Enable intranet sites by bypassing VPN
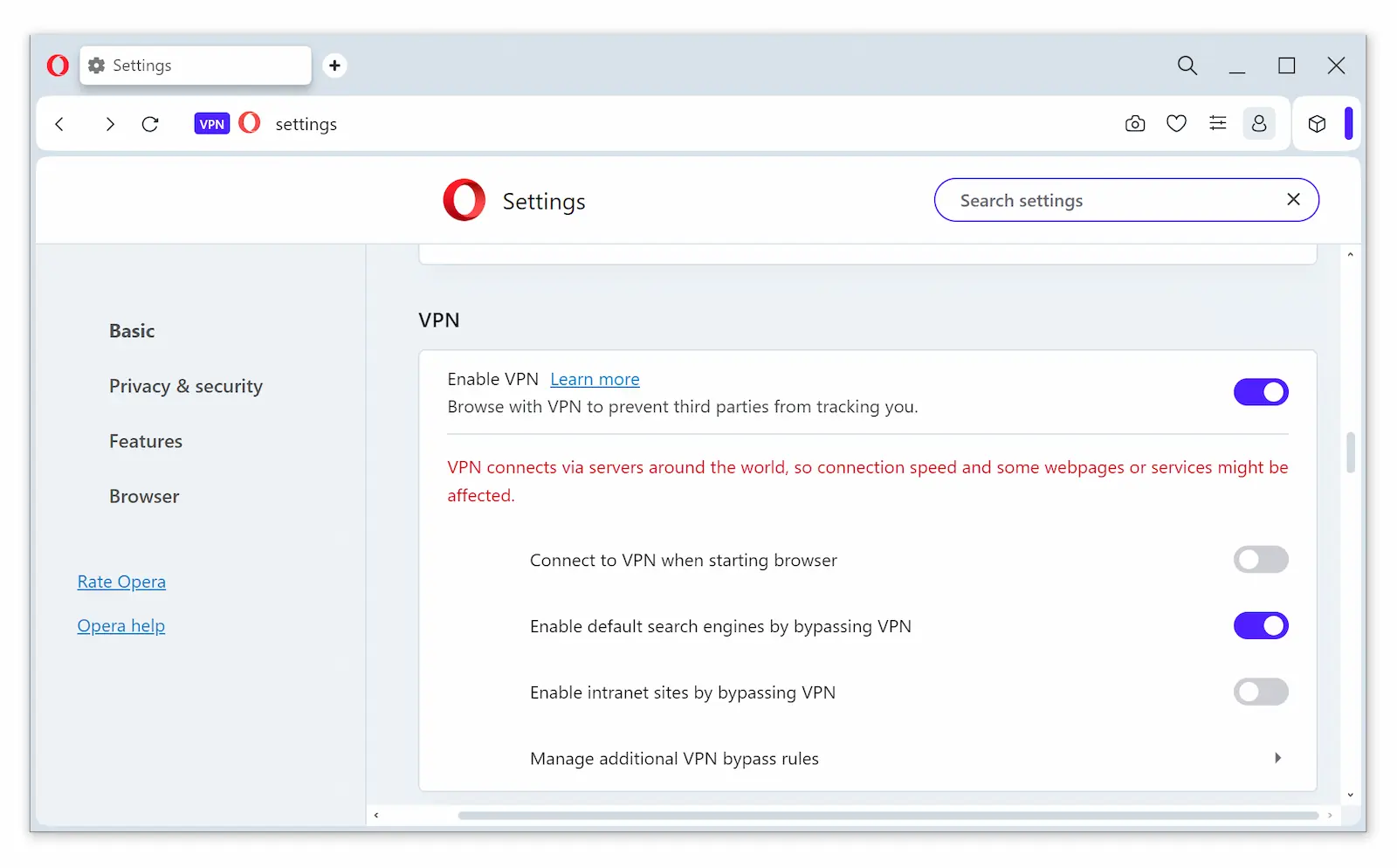 tap(1261, 692)
